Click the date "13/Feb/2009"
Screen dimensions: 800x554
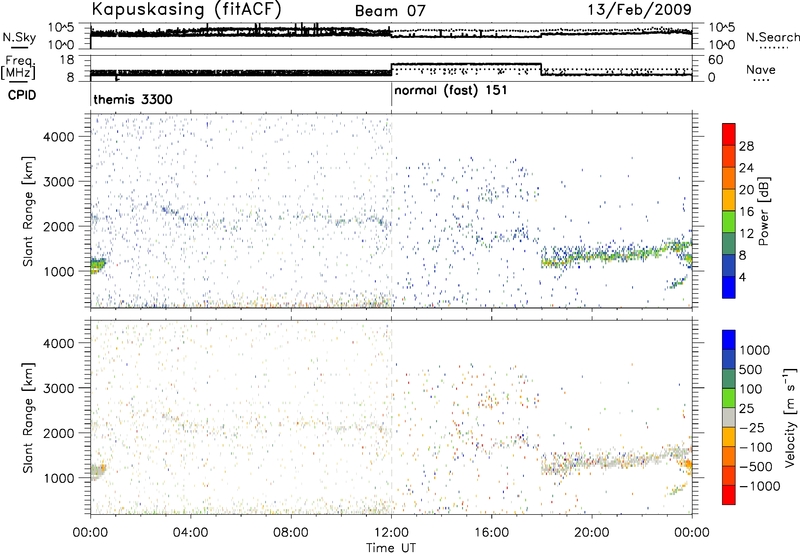click(x=639, y=10)
